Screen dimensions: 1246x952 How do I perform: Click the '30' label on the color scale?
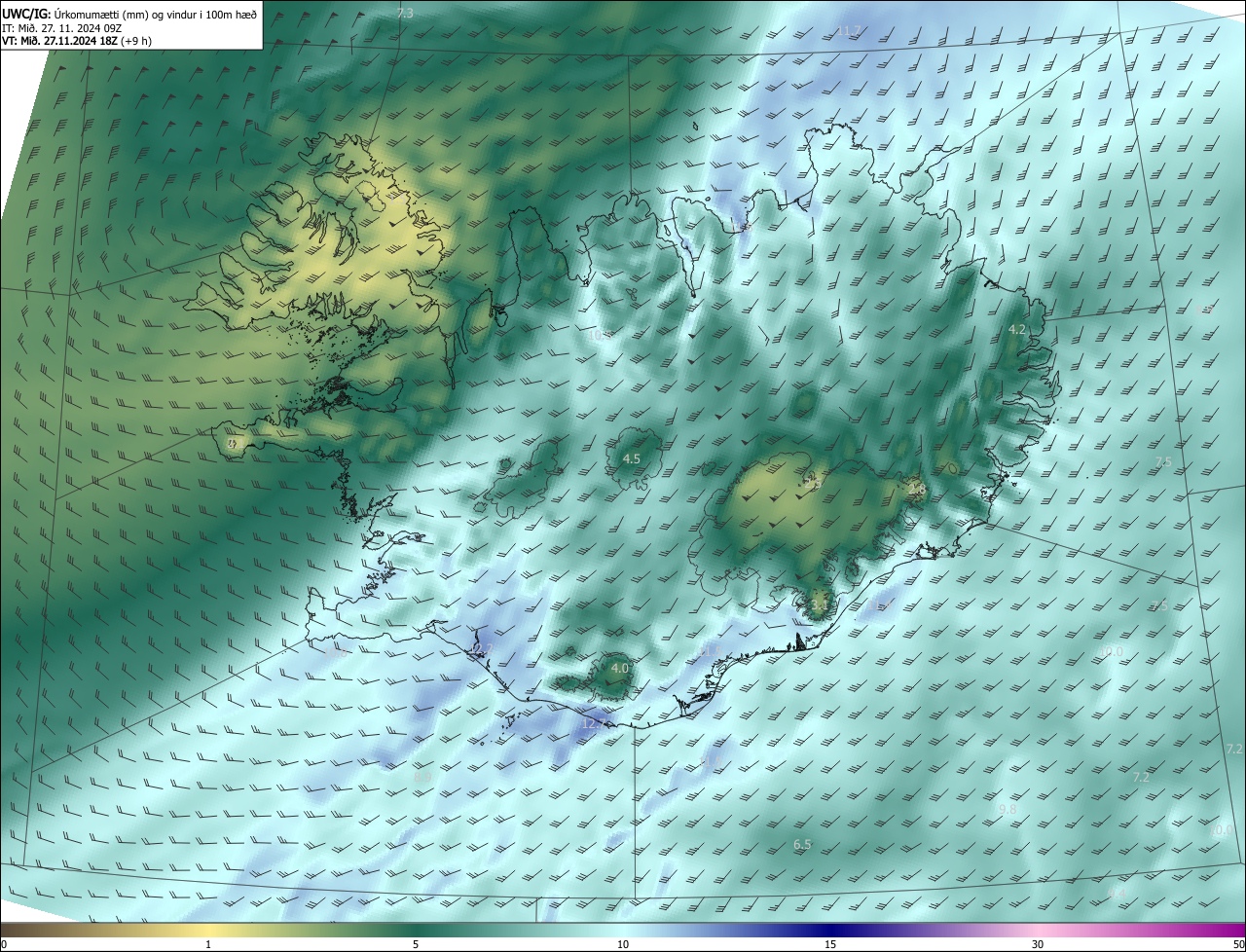click(x=1038, y=944)
